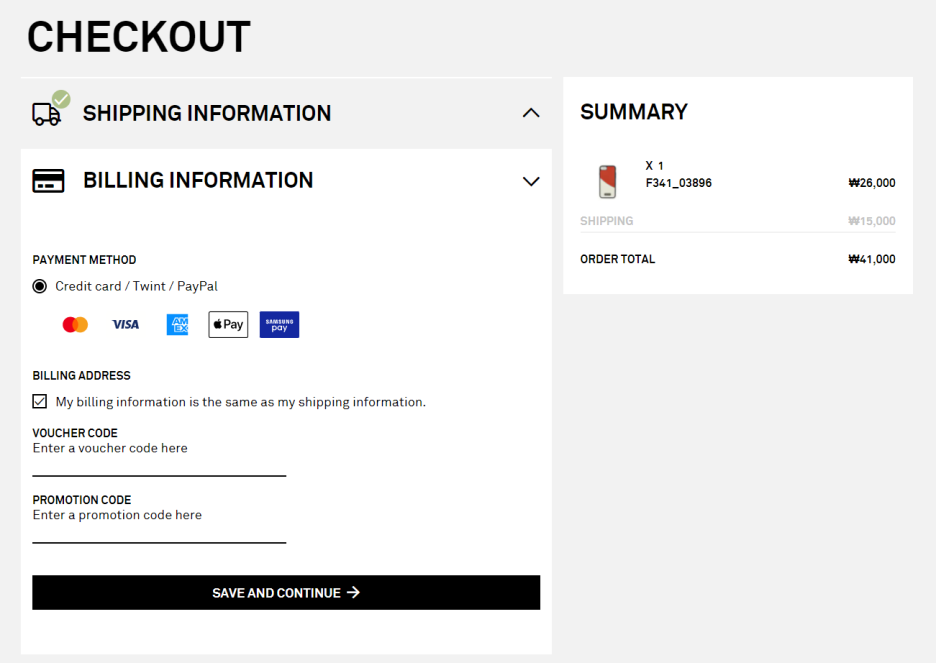Image resolution: width=936 pixels, height=663 pixels.
Task: Click the Apple Pay icon
Action: pos(228,325)
